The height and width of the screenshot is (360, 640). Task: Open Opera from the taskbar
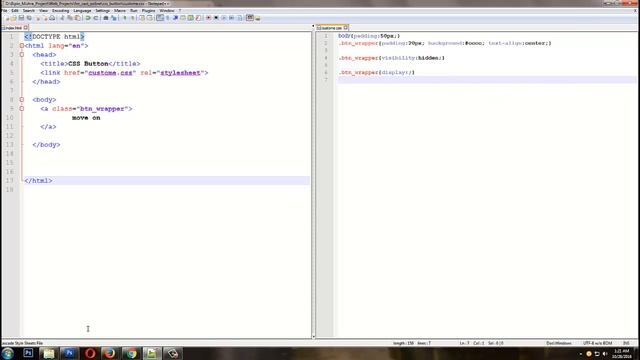click(x=90, y=353)
